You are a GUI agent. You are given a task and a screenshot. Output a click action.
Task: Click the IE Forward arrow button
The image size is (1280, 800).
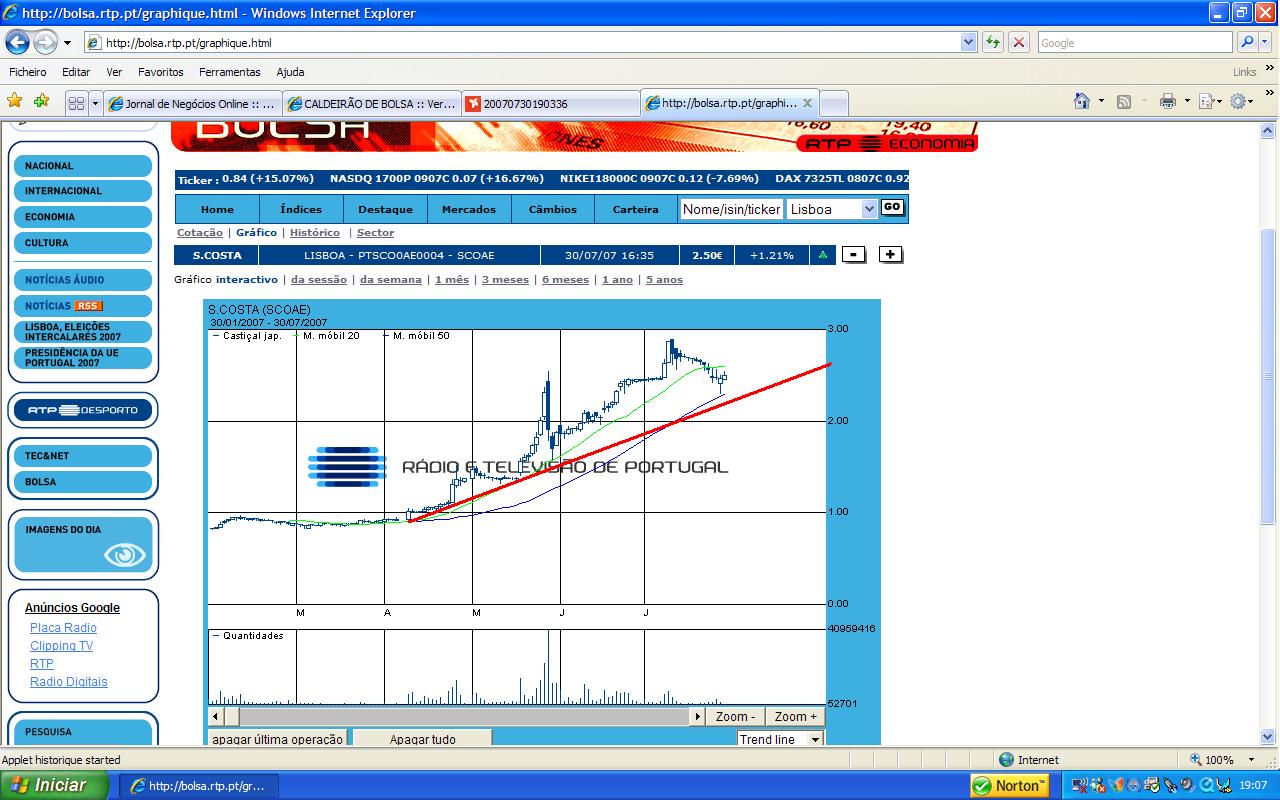click(46, 42)
